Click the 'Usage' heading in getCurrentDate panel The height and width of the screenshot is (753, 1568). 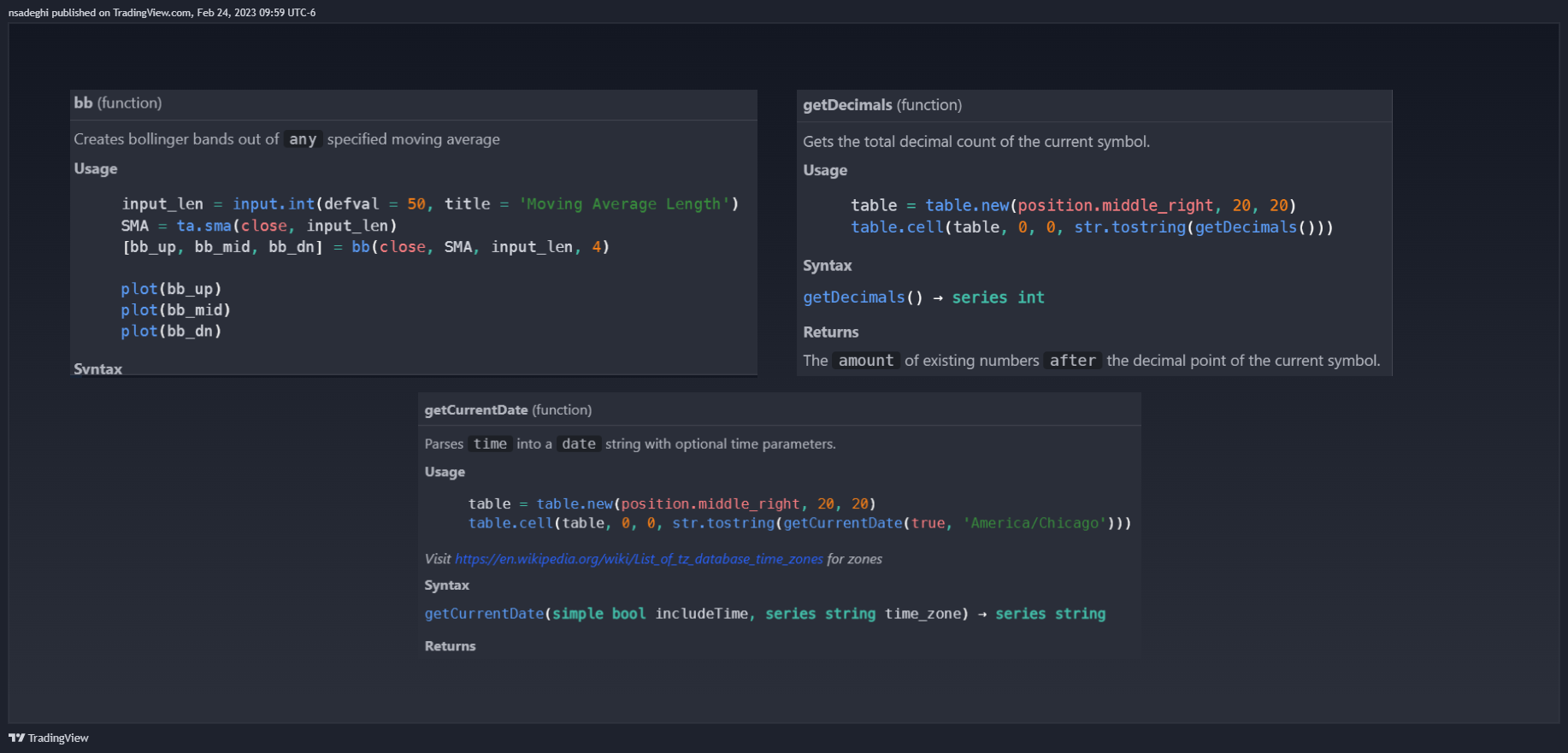(445, 472)
